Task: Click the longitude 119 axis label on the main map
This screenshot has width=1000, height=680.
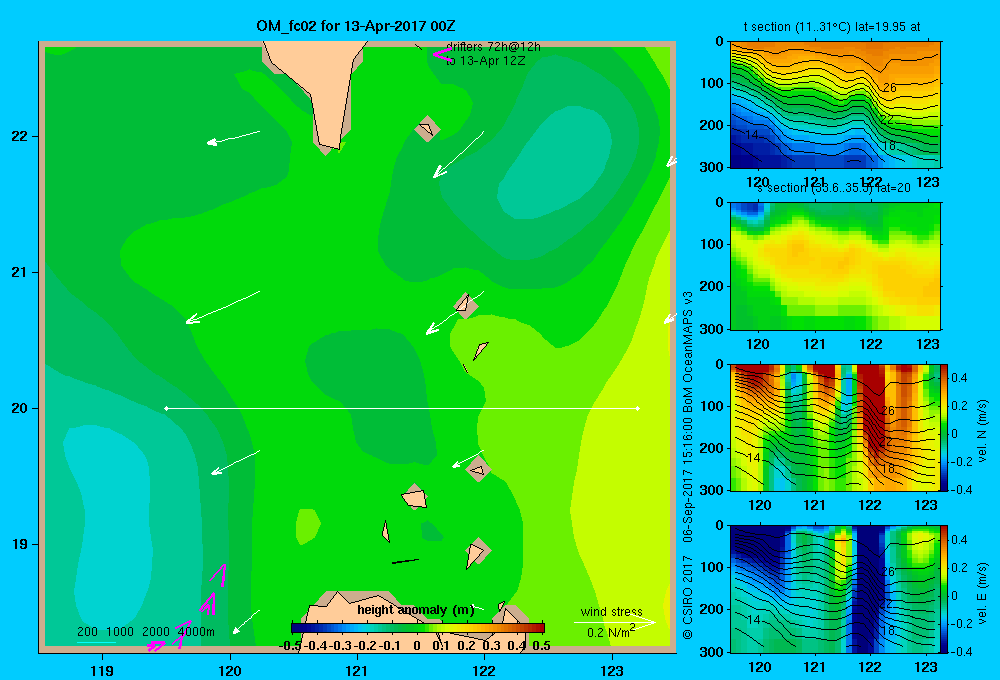Action: click(x=102, y=670)
